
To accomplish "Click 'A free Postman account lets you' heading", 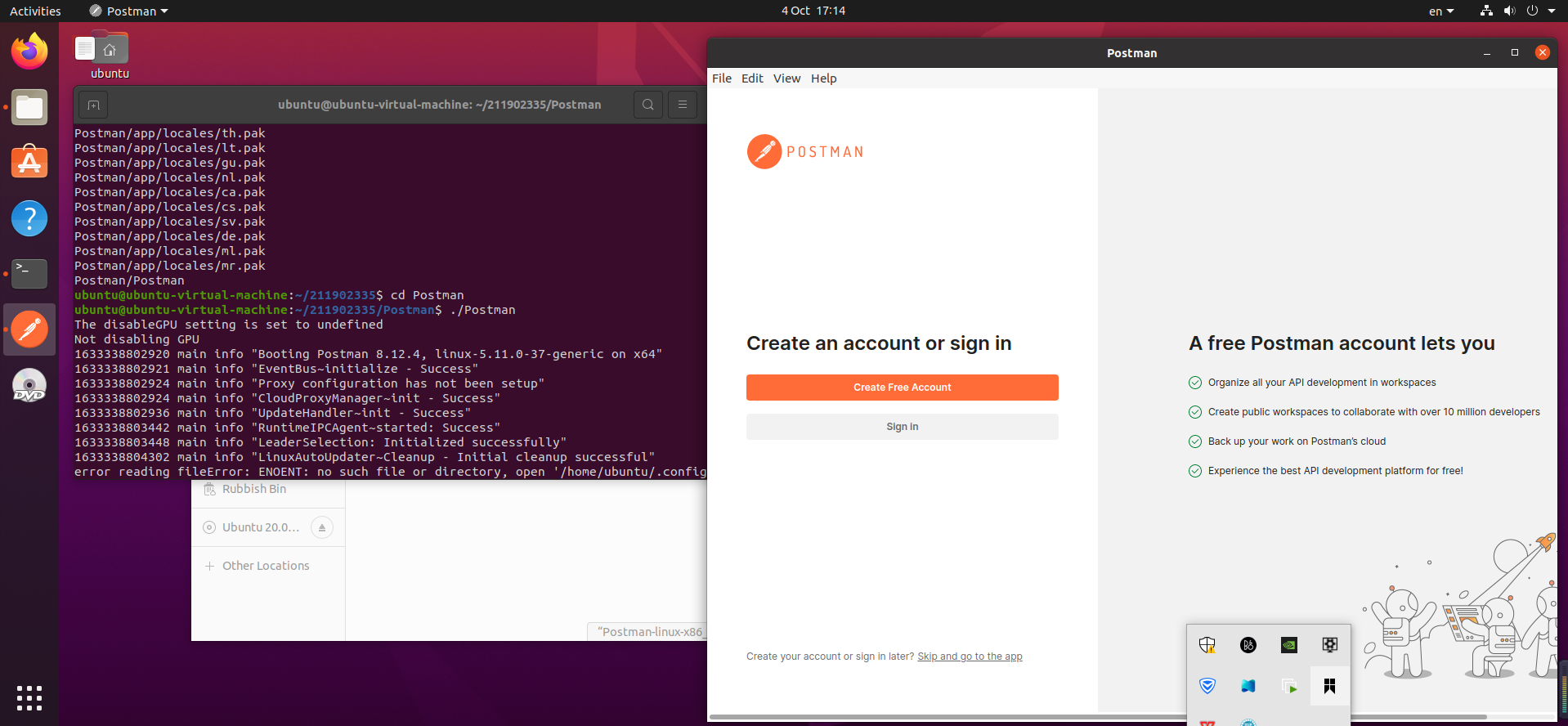I will pos(1342,343).
